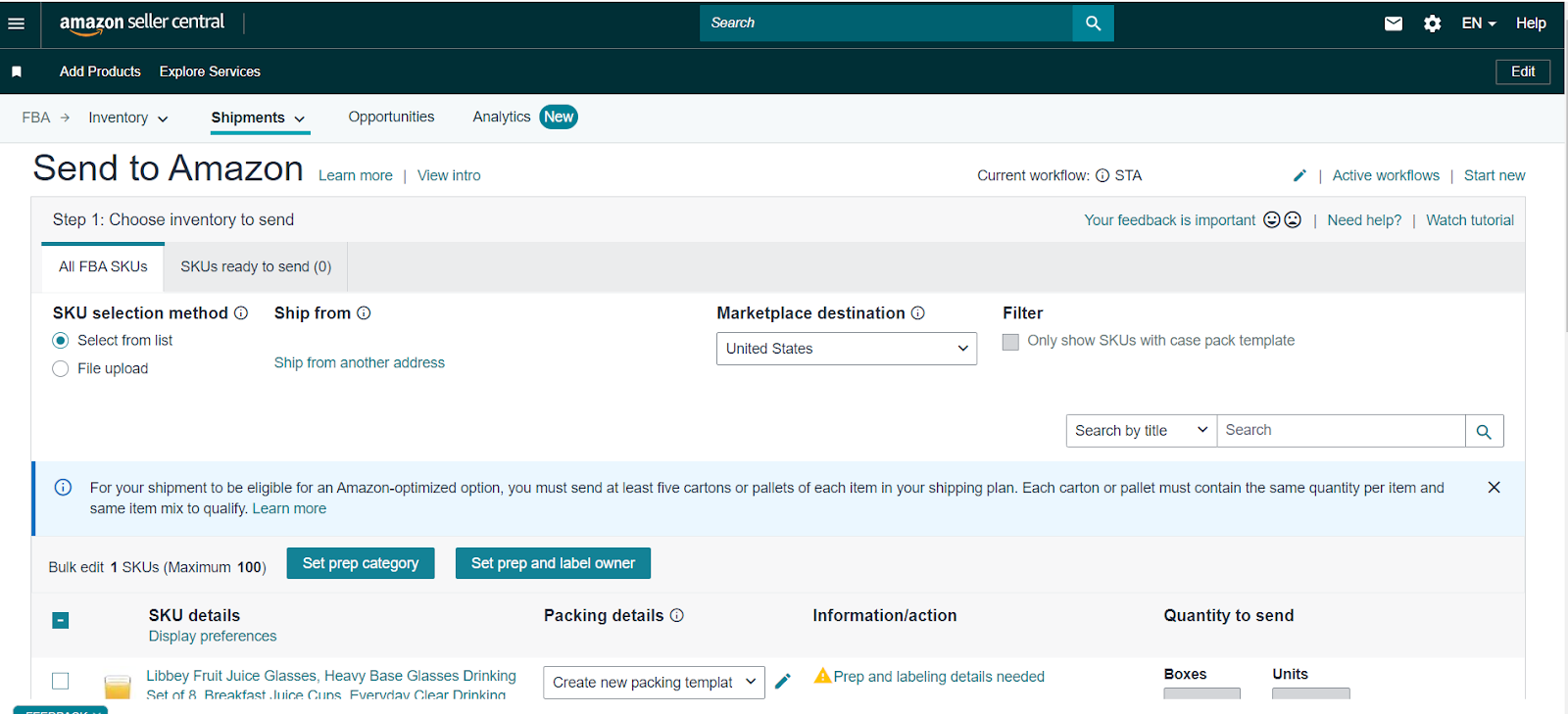This screenshot has width=1568, height=714.
Task: Open the hamburger navigation menu
Action: pyautogui.click(x=17, y=24)
